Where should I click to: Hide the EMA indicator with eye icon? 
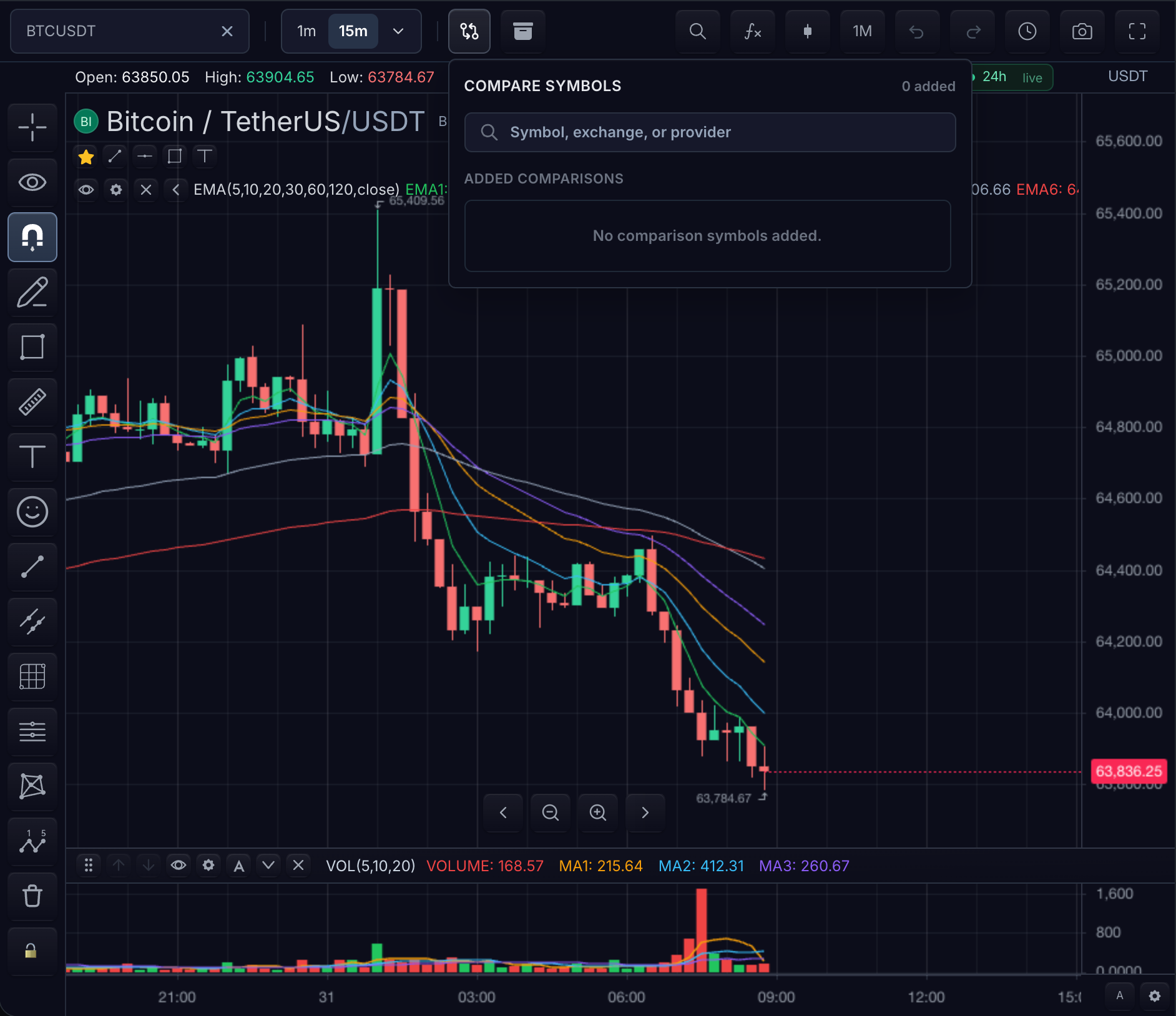[86, 190]
